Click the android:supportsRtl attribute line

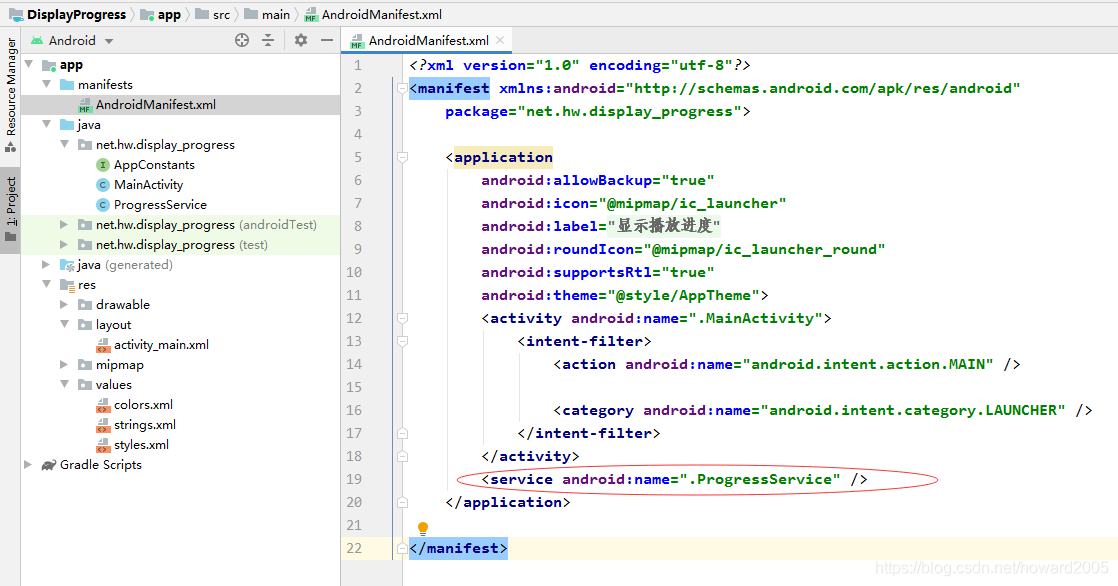(598, 272)
